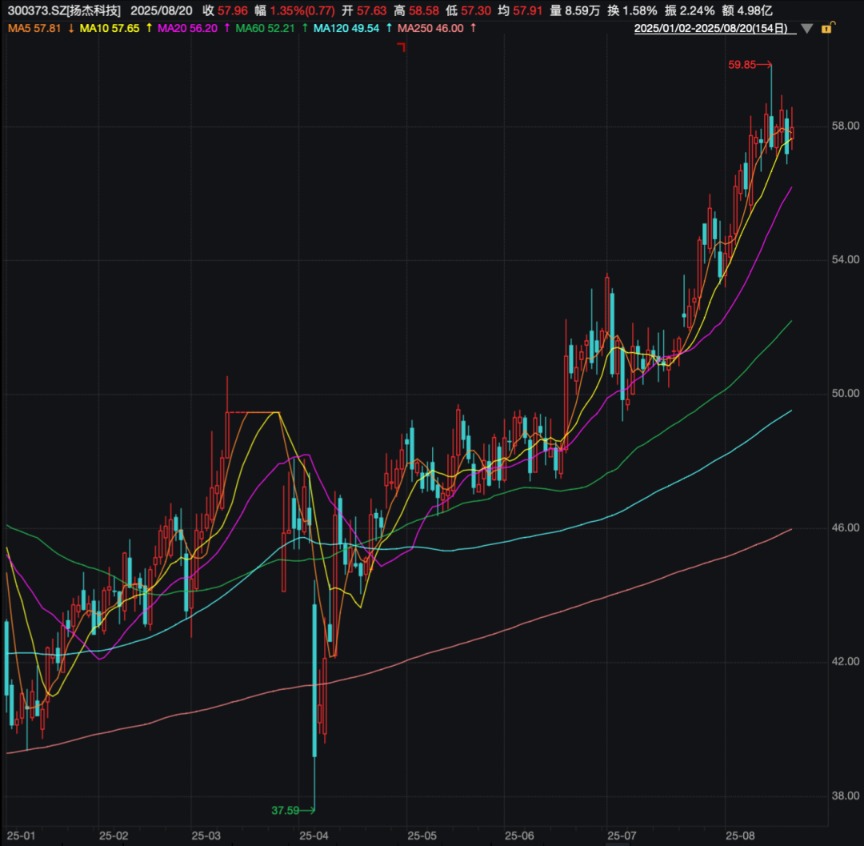864x846 pixels.
Task: Click the 50.00 price axis label
Action: 845,394
